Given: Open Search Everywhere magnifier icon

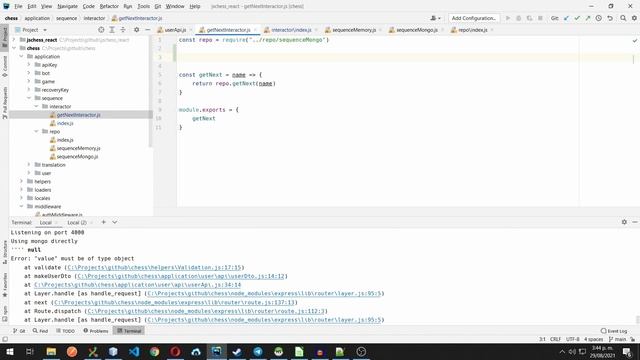Looking at the screenshot, I should click(x=623, y=18).
